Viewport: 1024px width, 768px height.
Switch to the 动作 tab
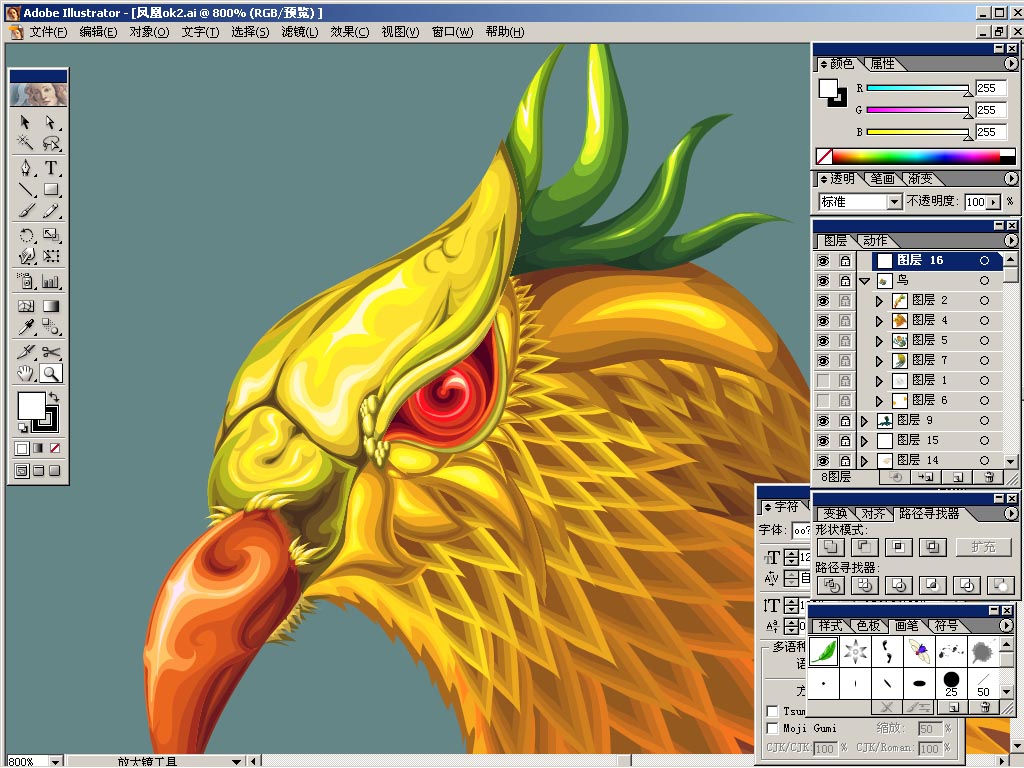(874, 241)
